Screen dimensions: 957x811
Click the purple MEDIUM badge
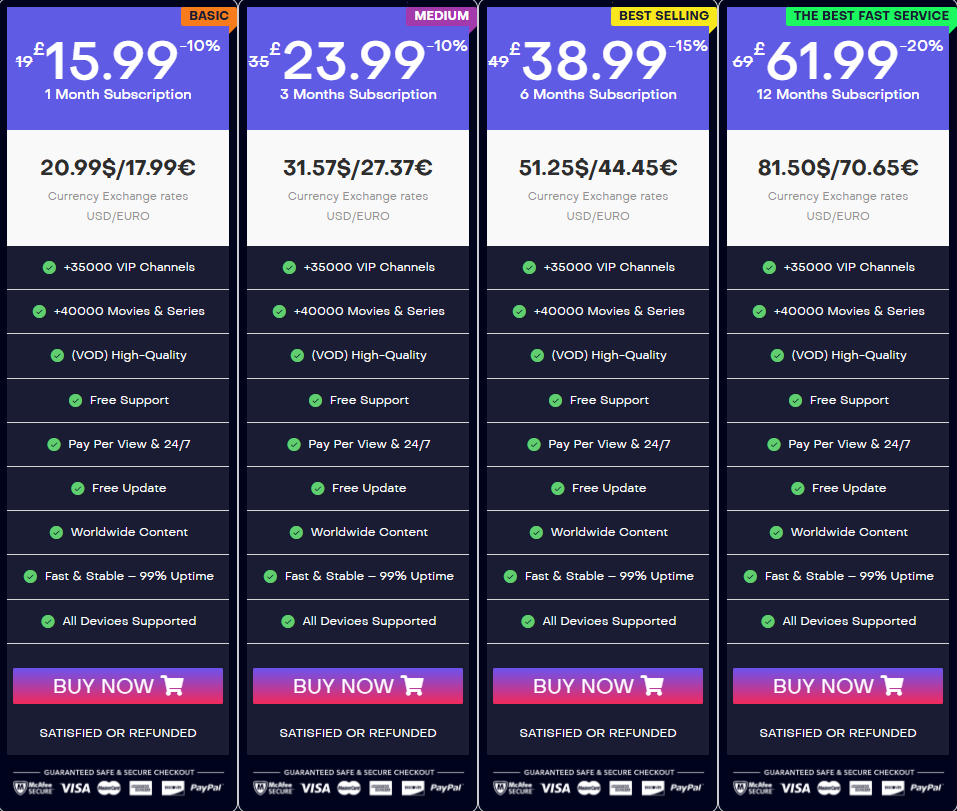point(437,16)
